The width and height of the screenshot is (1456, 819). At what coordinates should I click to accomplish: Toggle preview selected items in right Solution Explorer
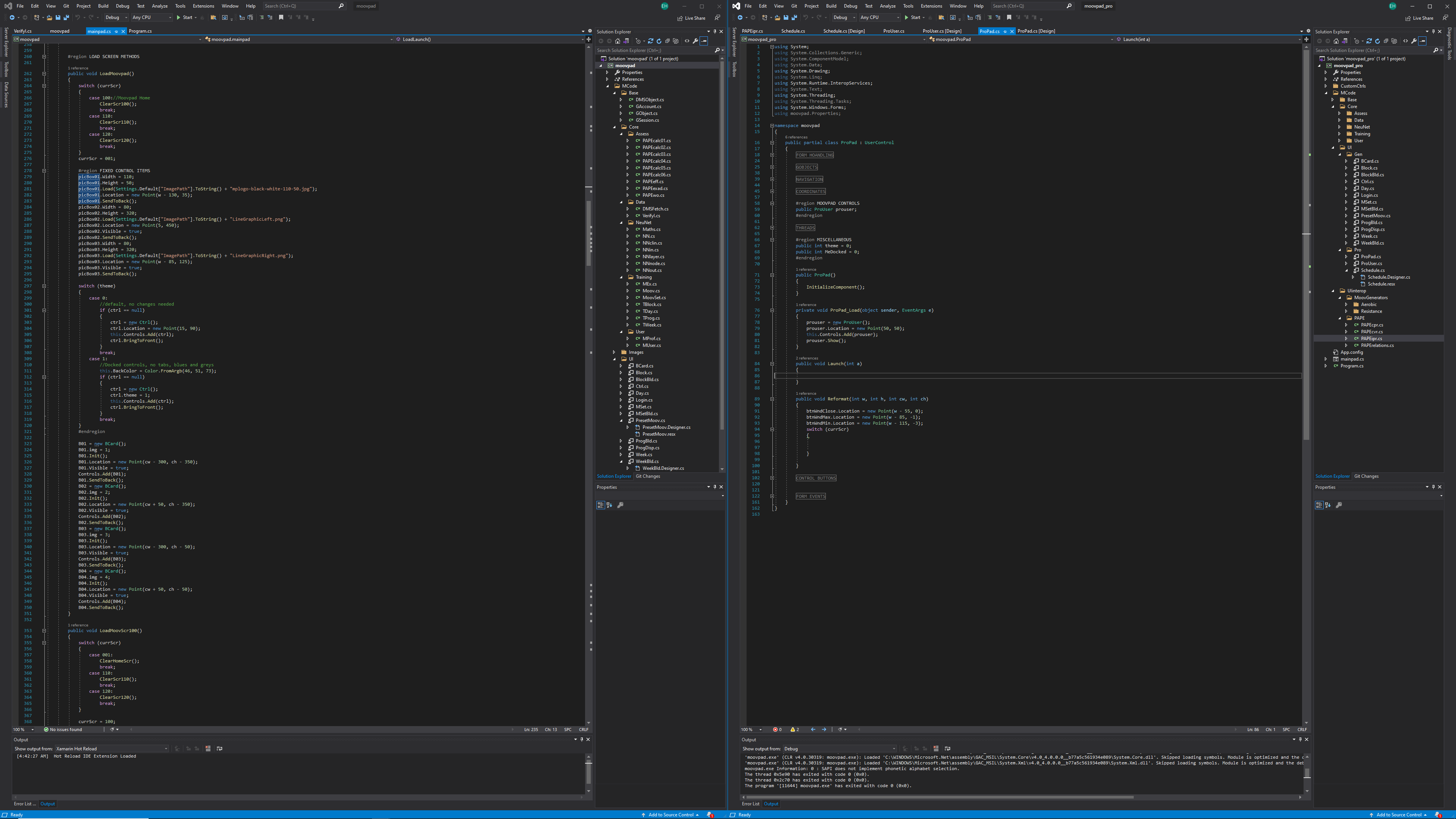pyautogui.click(x=1422, y=41)
